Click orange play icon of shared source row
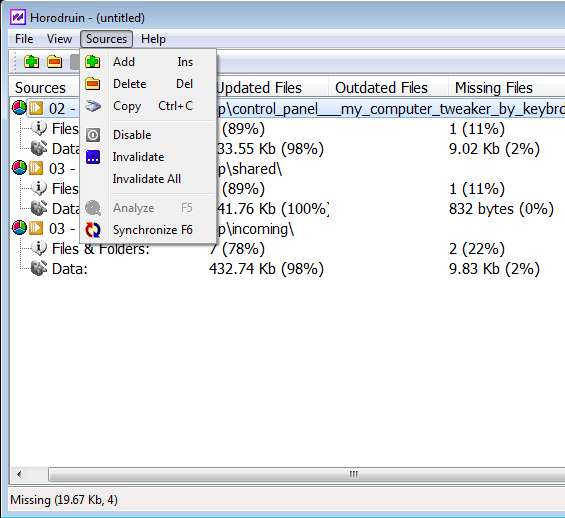This screenshot has width=565, height=518. (x=36, y=168)
